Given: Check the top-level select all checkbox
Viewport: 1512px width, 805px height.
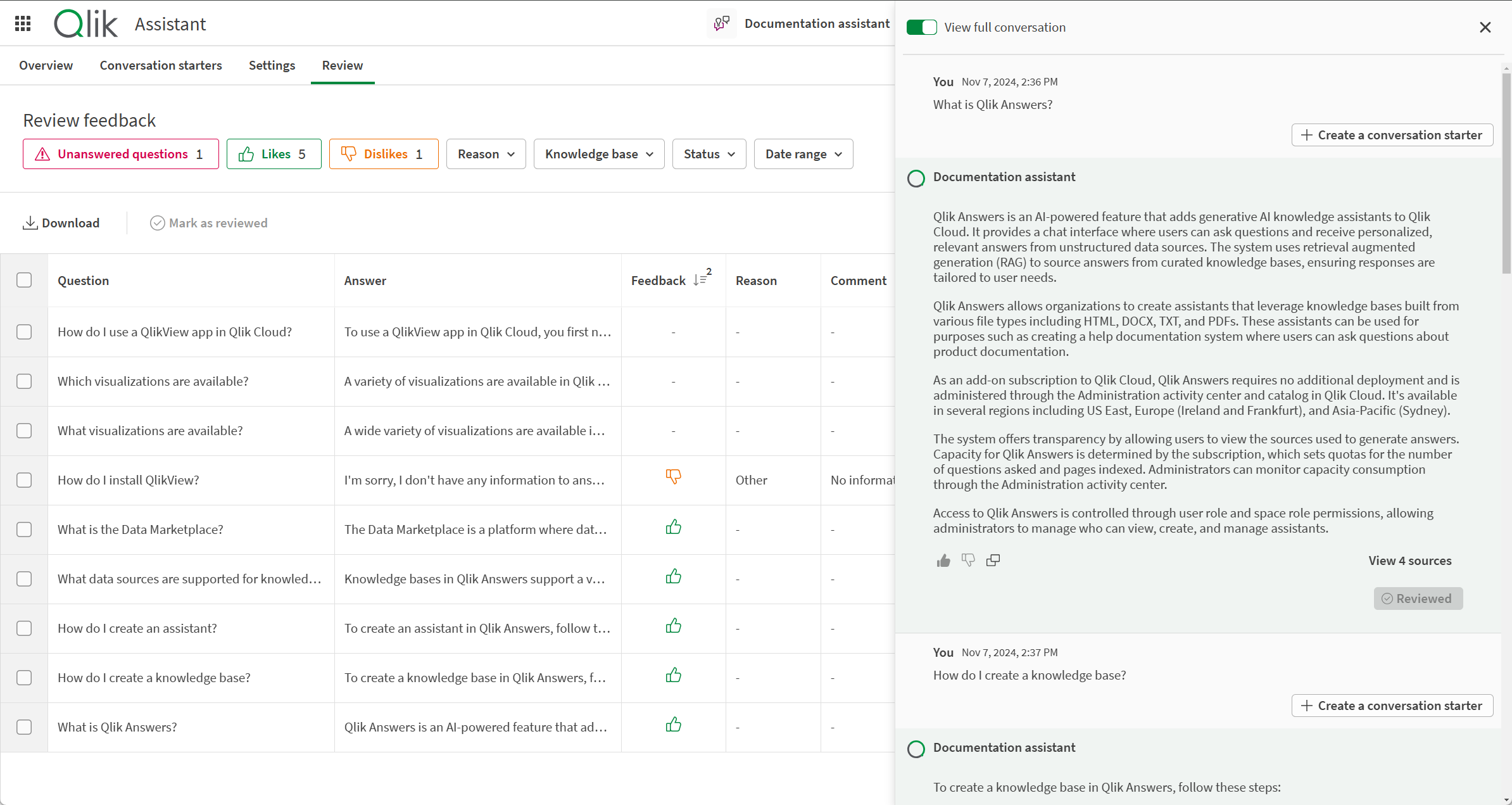Looking at the screenshot, I should pos(24,280).
